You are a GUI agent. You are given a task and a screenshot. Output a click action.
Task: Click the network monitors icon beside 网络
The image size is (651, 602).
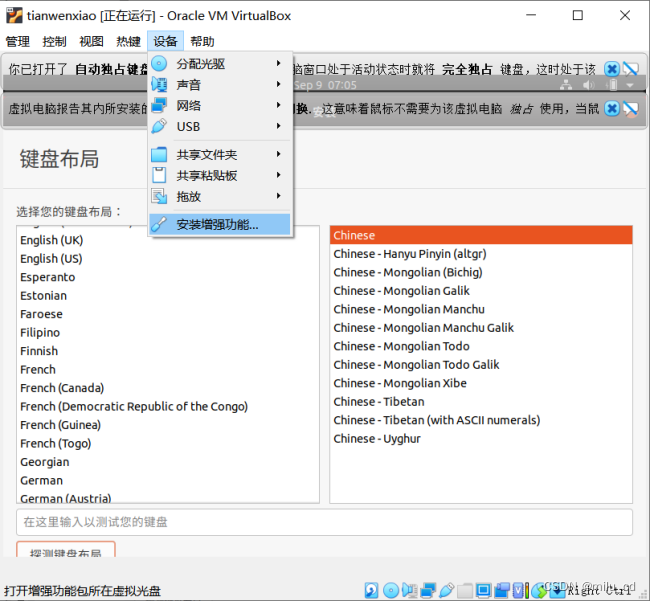pyautogui.click(x=159, y=105)
